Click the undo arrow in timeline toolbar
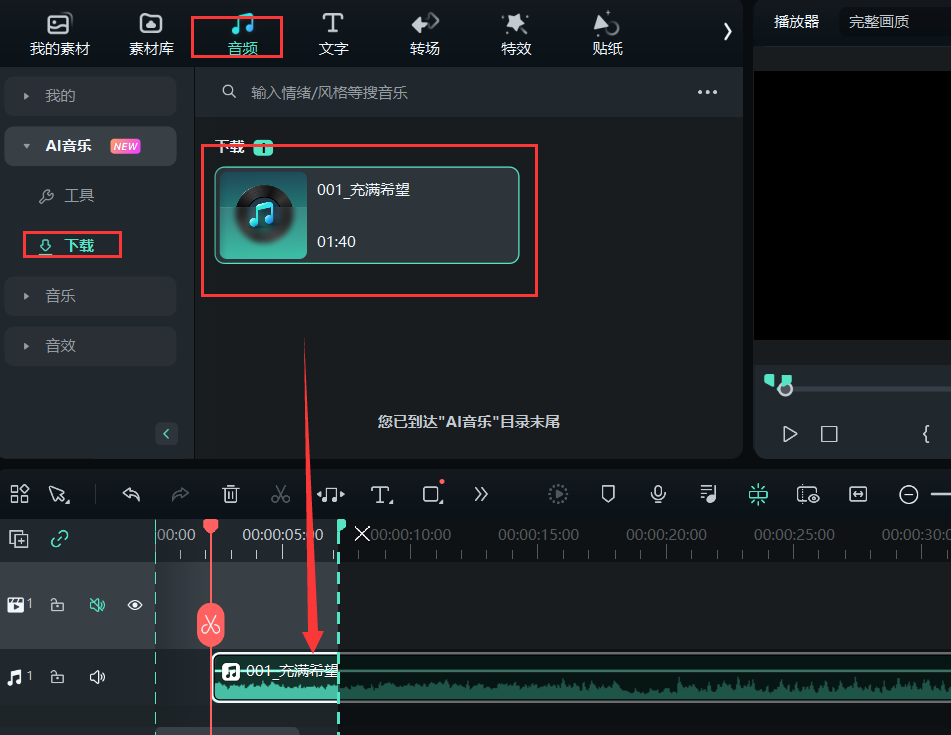 pos(131,494)
